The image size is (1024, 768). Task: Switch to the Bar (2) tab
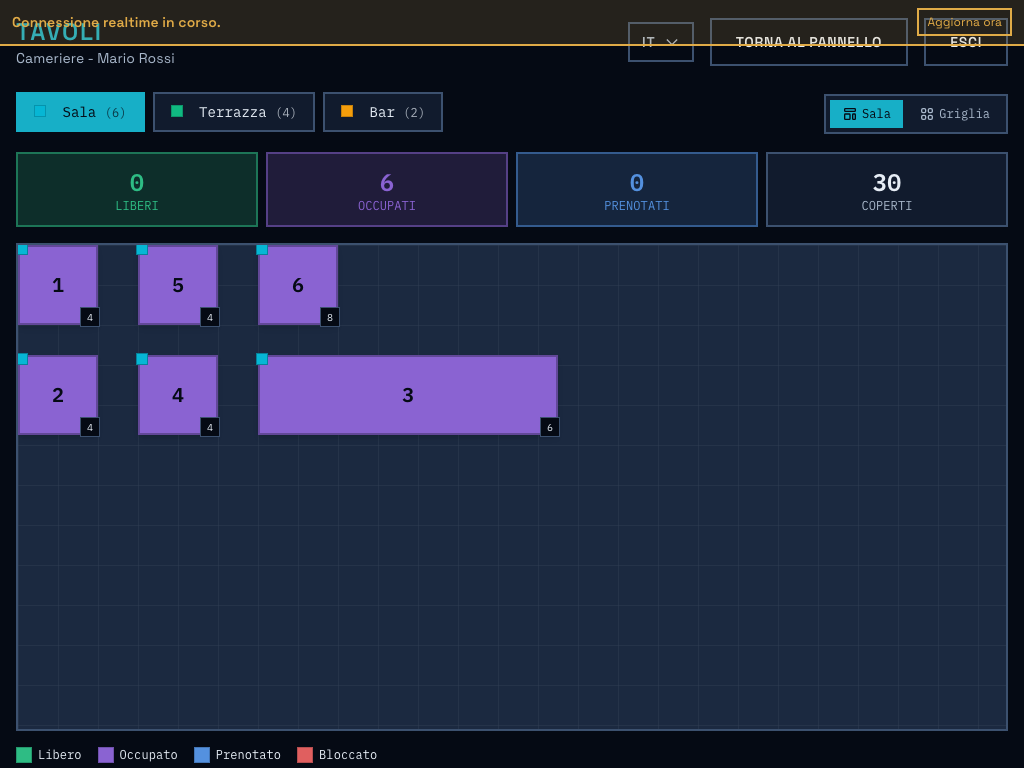tap(382, 111)
